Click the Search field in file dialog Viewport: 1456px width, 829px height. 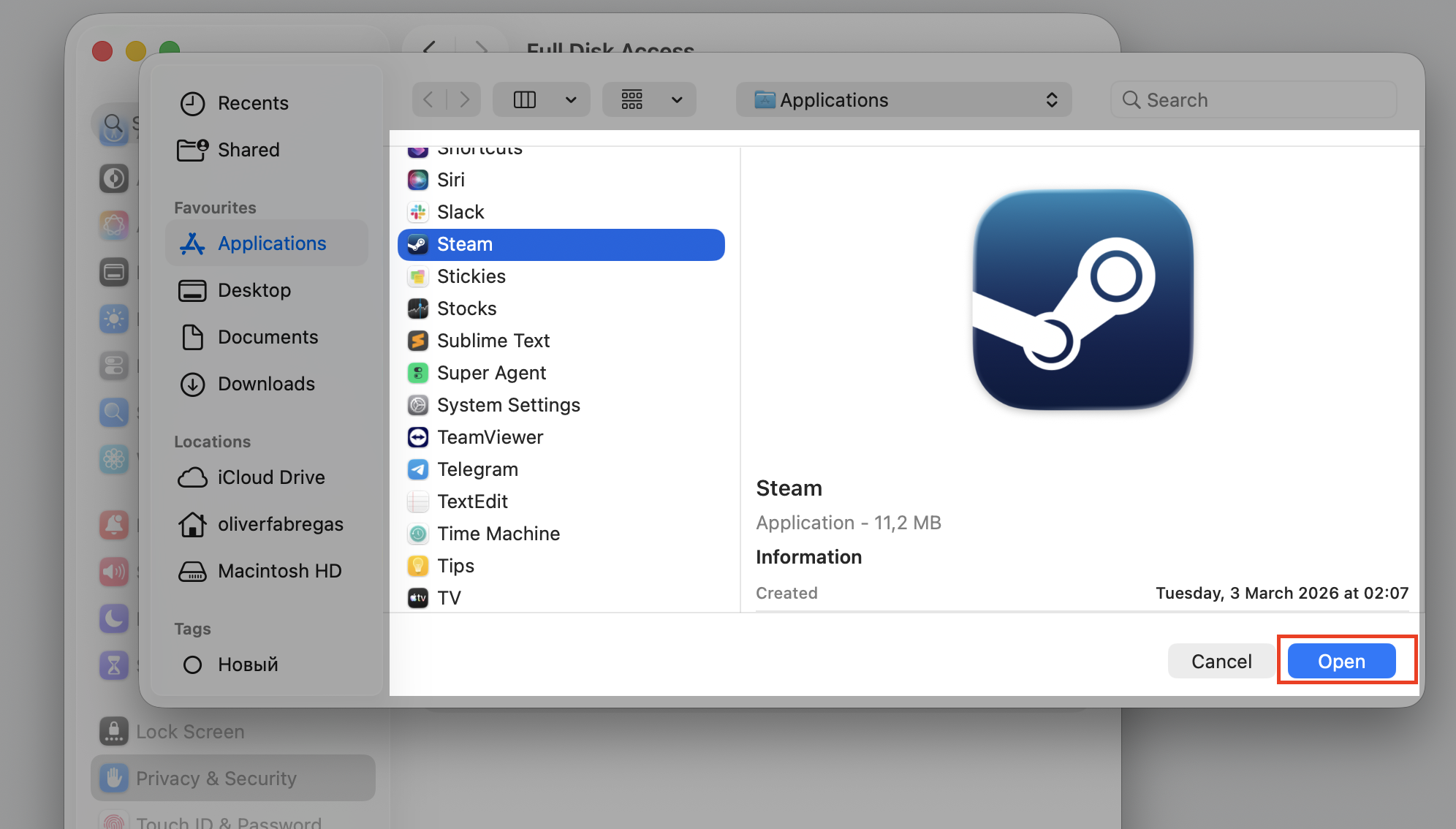pos(1254,99)
